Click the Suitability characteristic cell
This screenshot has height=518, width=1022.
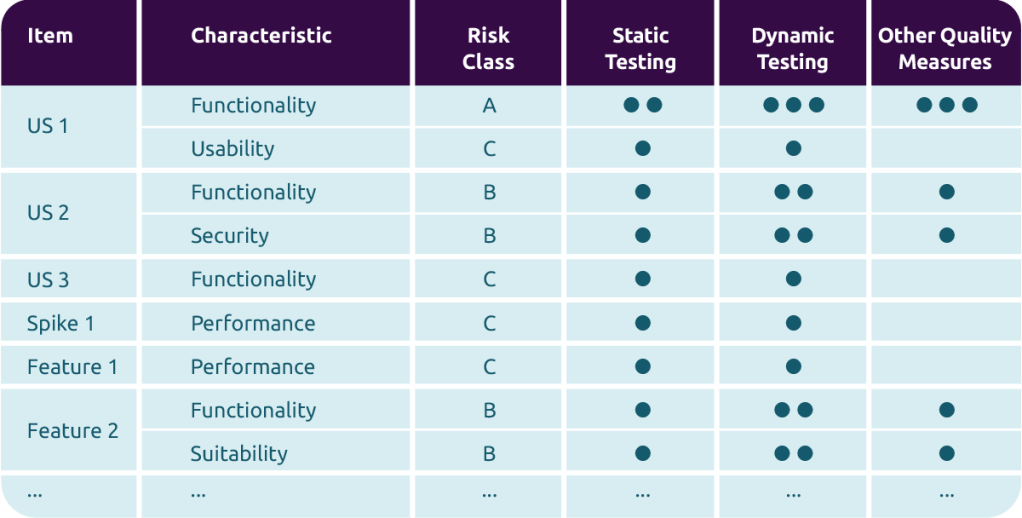239,454
